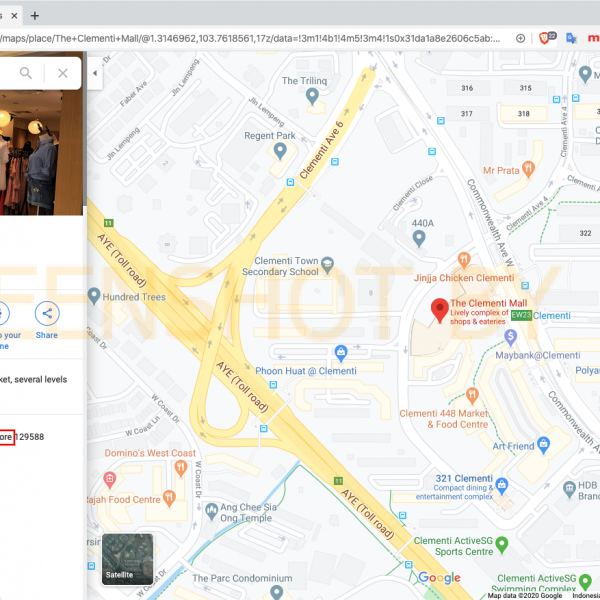Click the address bar URL
Viewport: 600px width, 600px height.
[x=250, y=38]
